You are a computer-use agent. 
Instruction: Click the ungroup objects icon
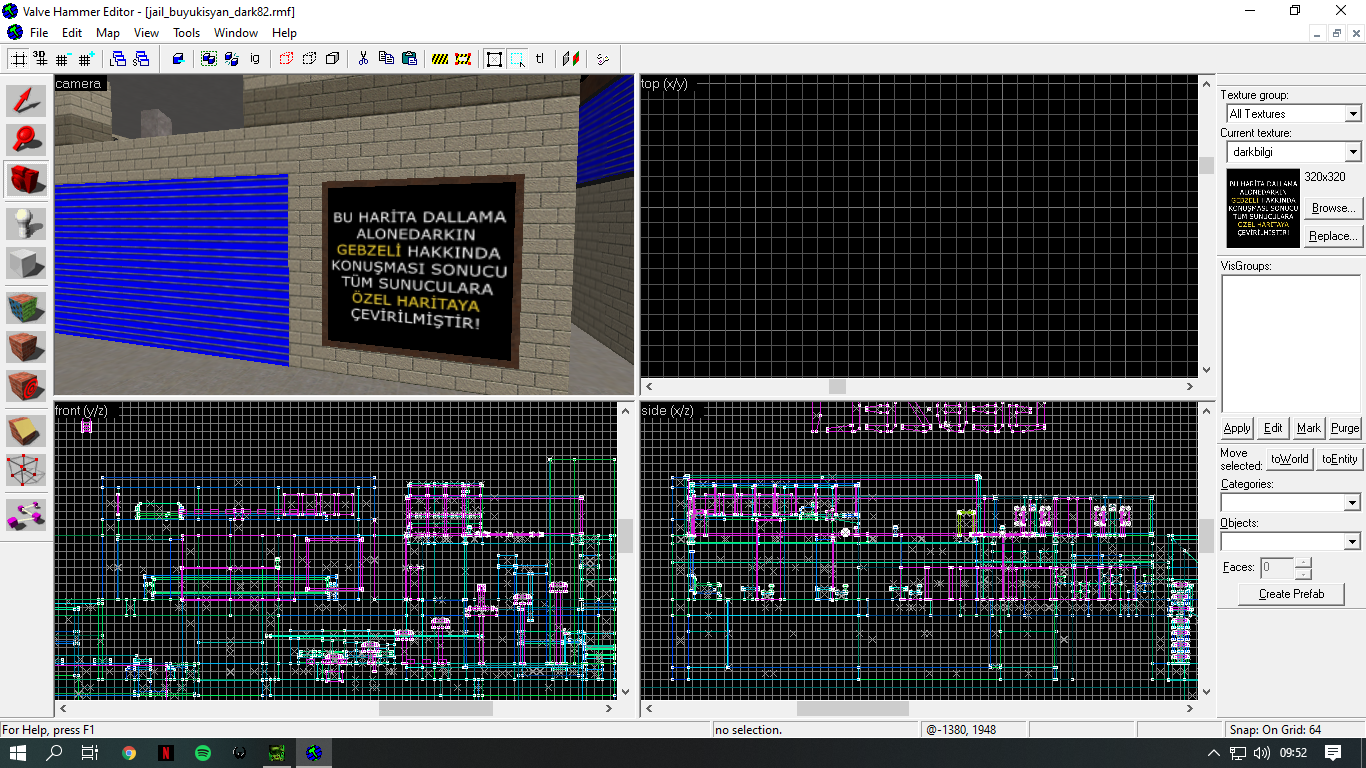point(232,59)
